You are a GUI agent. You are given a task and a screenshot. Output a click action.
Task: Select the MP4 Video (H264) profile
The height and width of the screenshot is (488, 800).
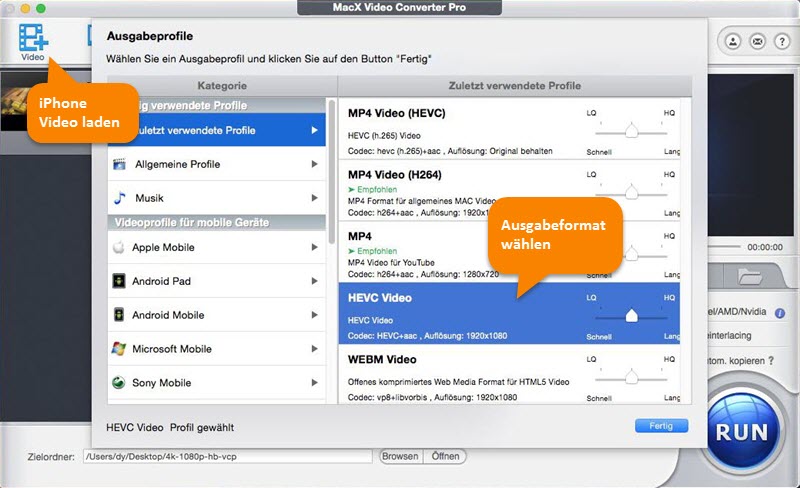[x=509, y=190]
